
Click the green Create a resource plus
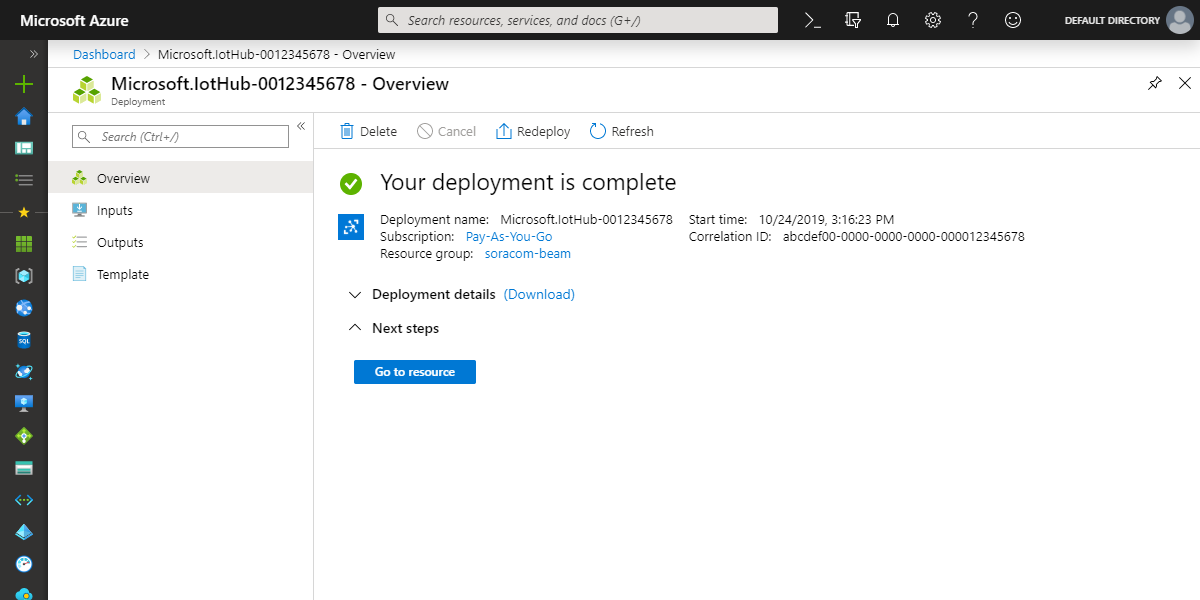(x=24, y=85)
